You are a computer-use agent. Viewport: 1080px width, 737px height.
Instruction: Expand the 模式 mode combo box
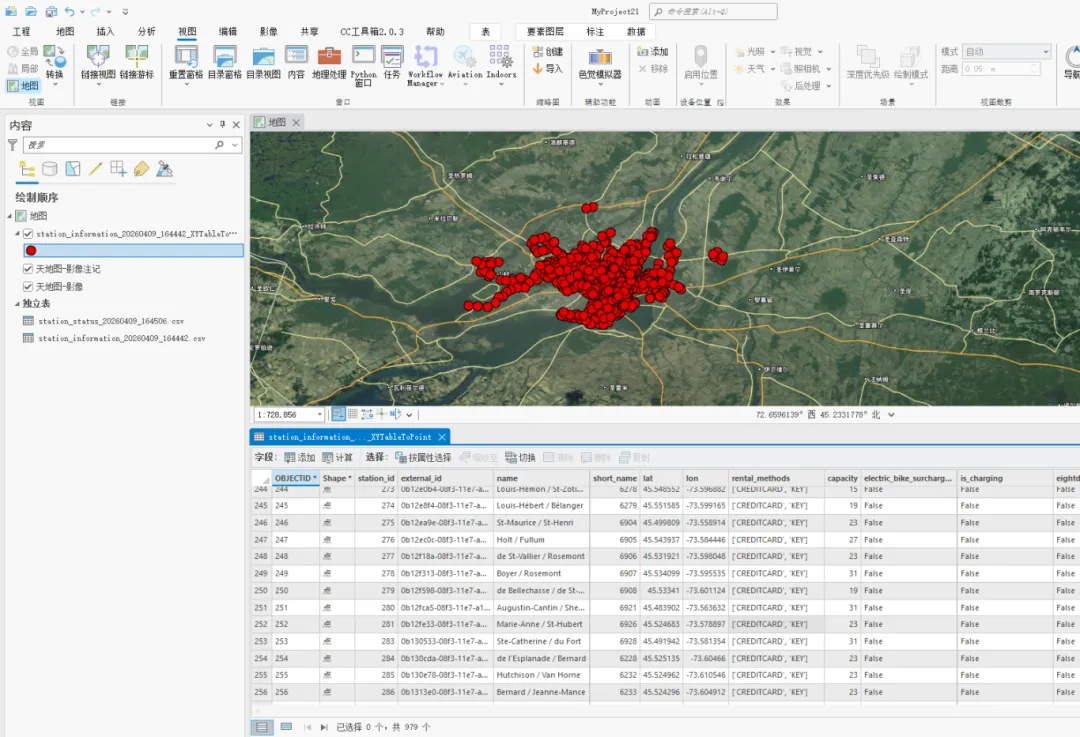[1046, 52]
